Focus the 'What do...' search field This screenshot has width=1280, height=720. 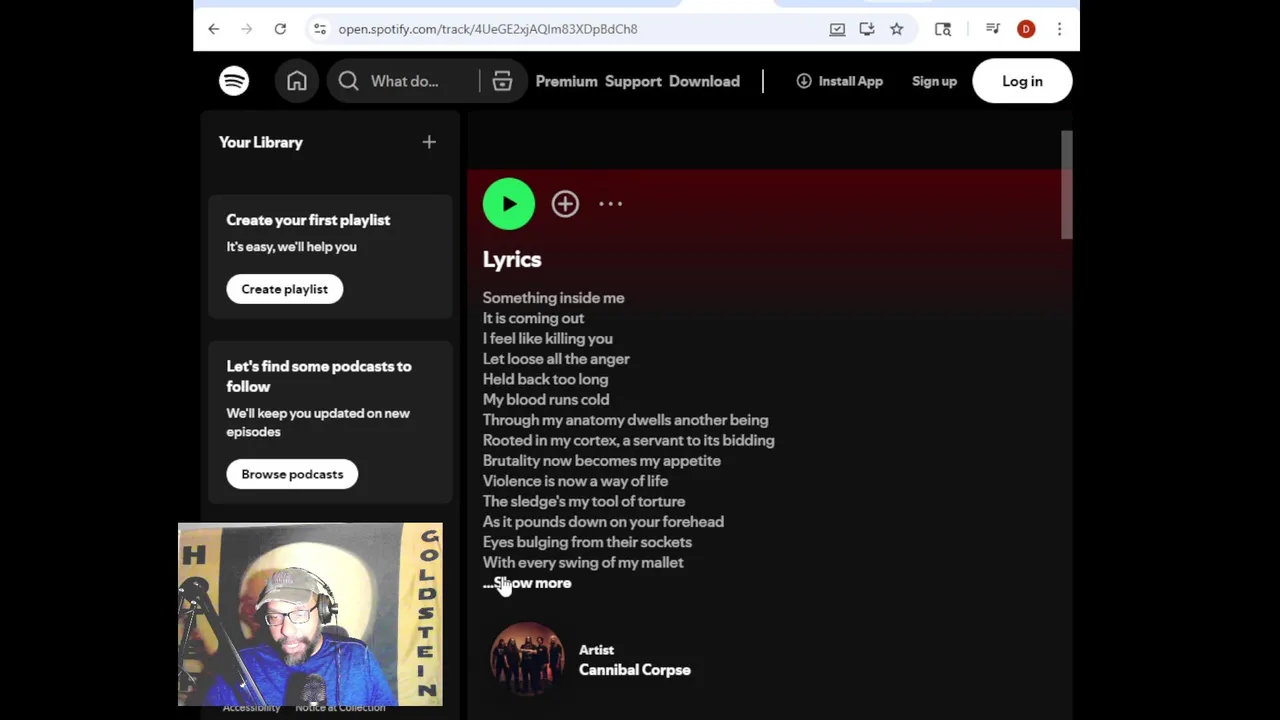pos(405,81)
